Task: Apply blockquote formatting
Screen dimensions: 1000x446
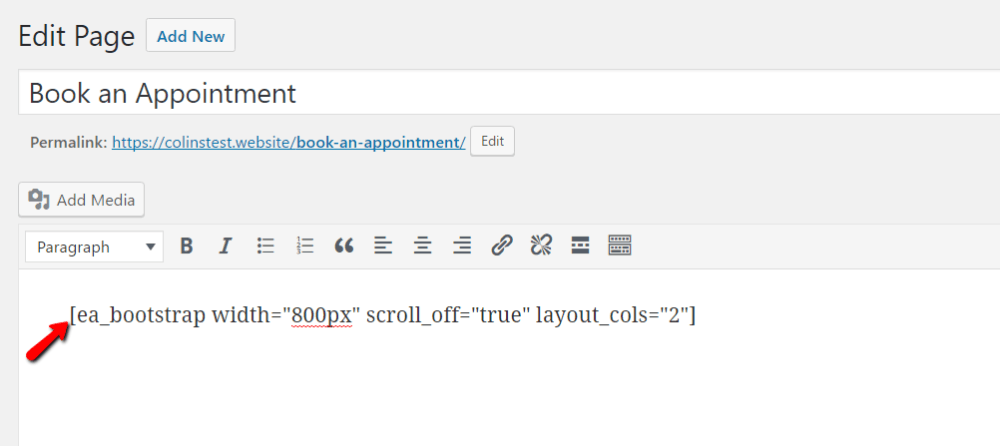Action: [x=344, y=246]
